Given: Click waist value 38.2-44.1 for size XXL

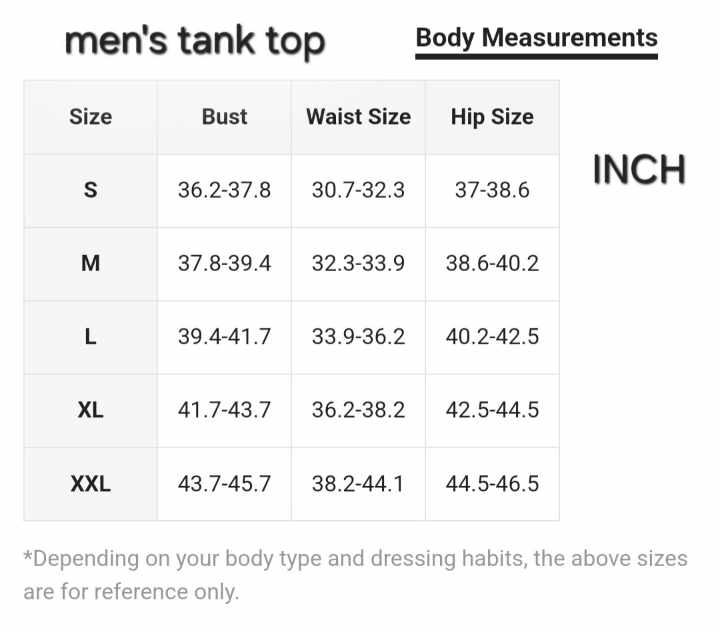Looking at the screenshot, I should click(x=358, y=484).
